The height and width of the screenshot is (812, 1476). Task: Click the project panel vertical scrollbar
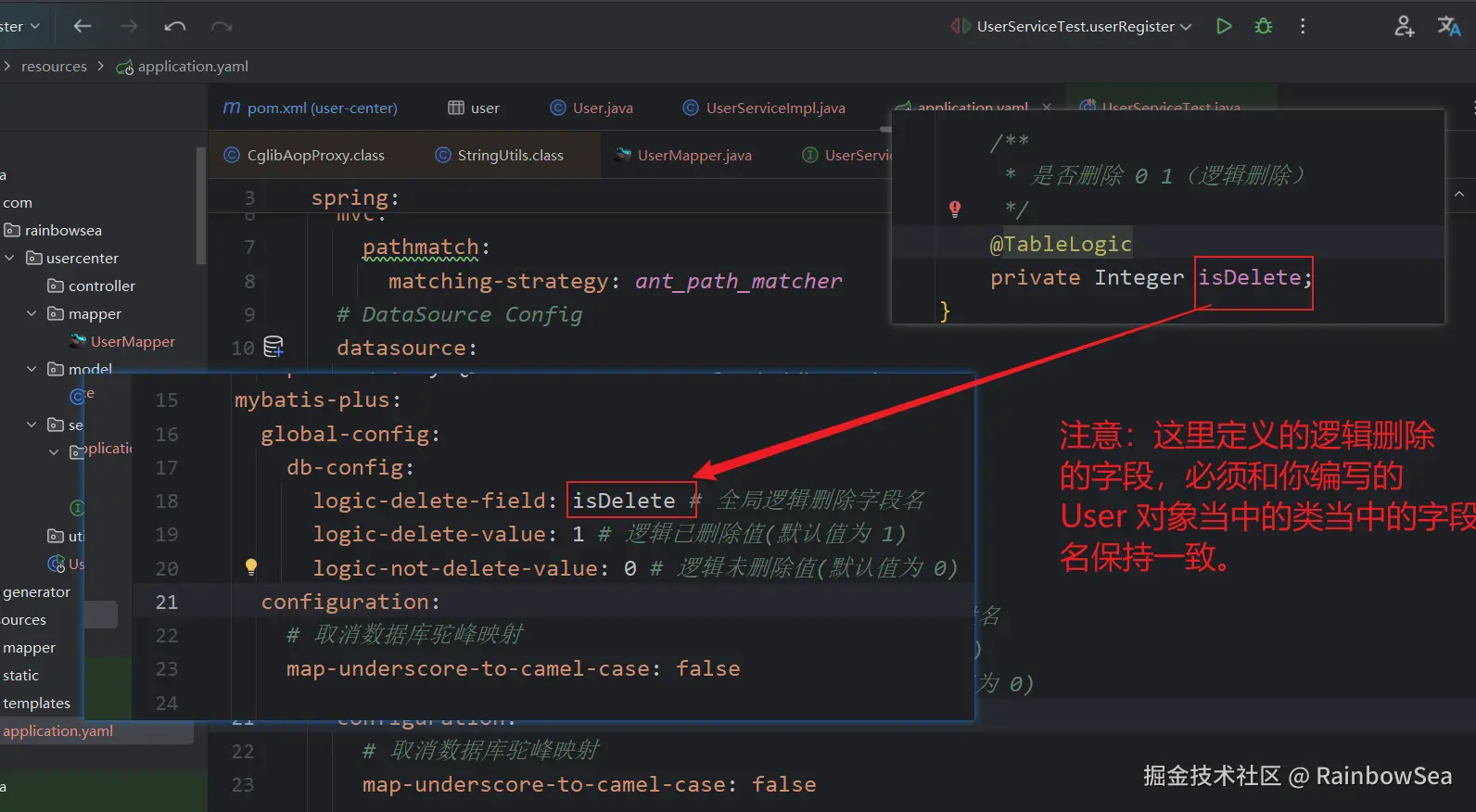point(201,206)
